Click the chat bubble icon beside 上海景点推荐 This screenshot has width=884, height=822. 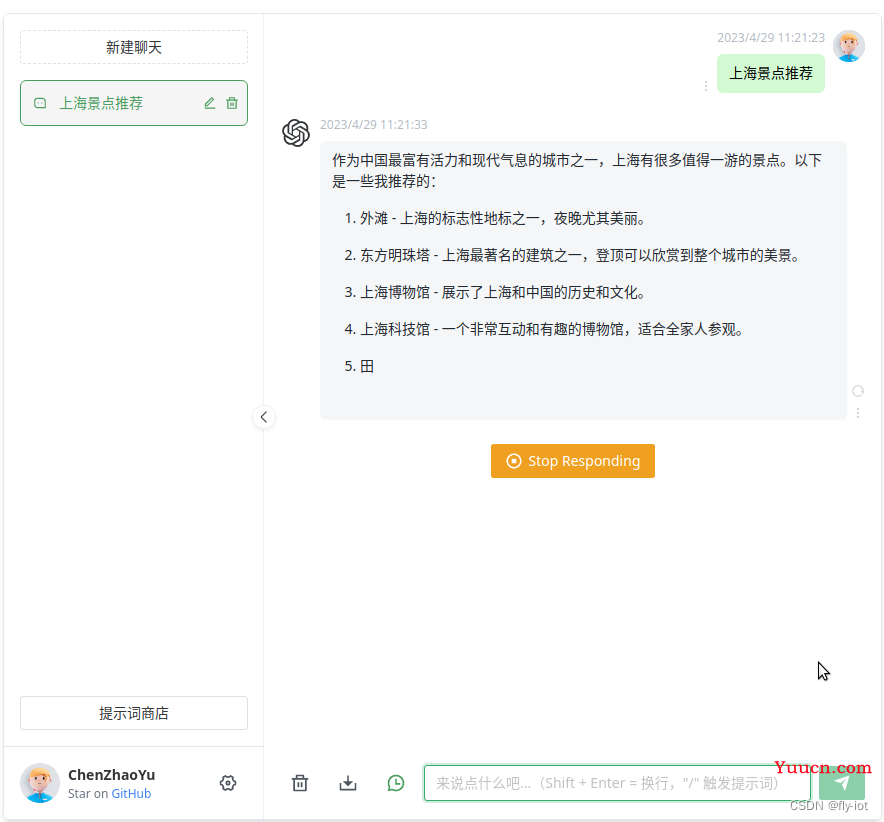(x=40, y=103)
